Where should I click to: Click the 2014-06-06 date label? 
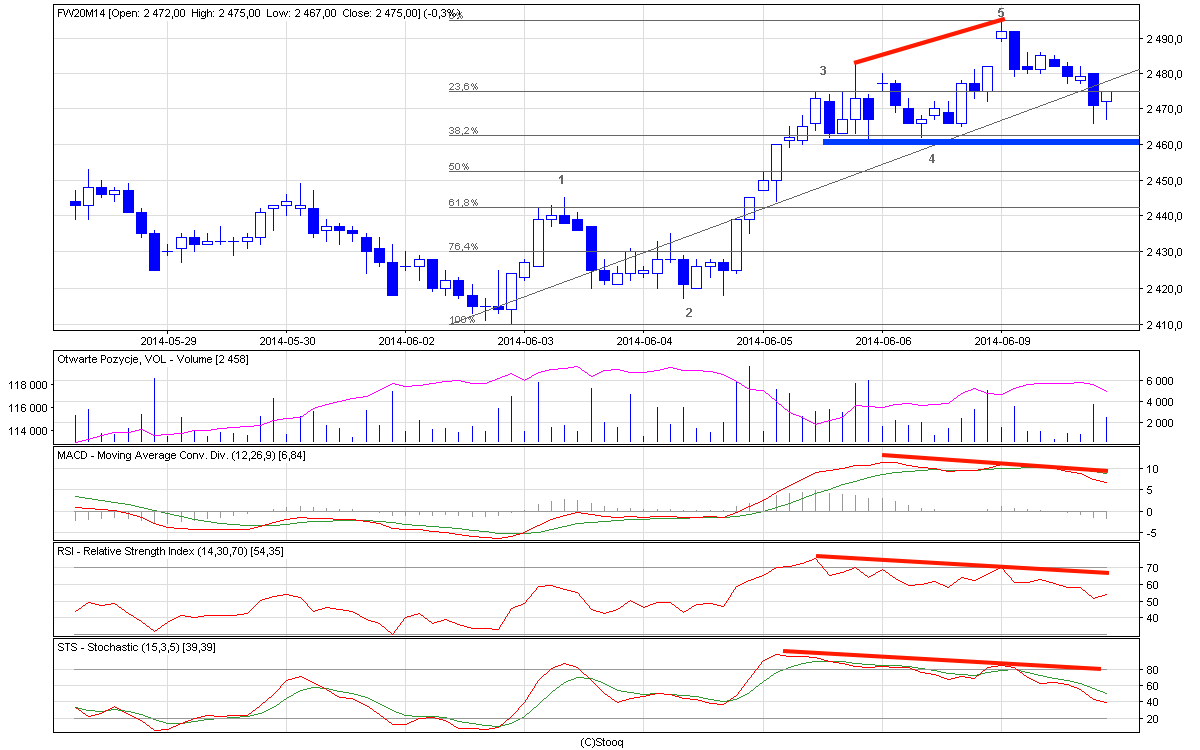click(x=883, y=341)
